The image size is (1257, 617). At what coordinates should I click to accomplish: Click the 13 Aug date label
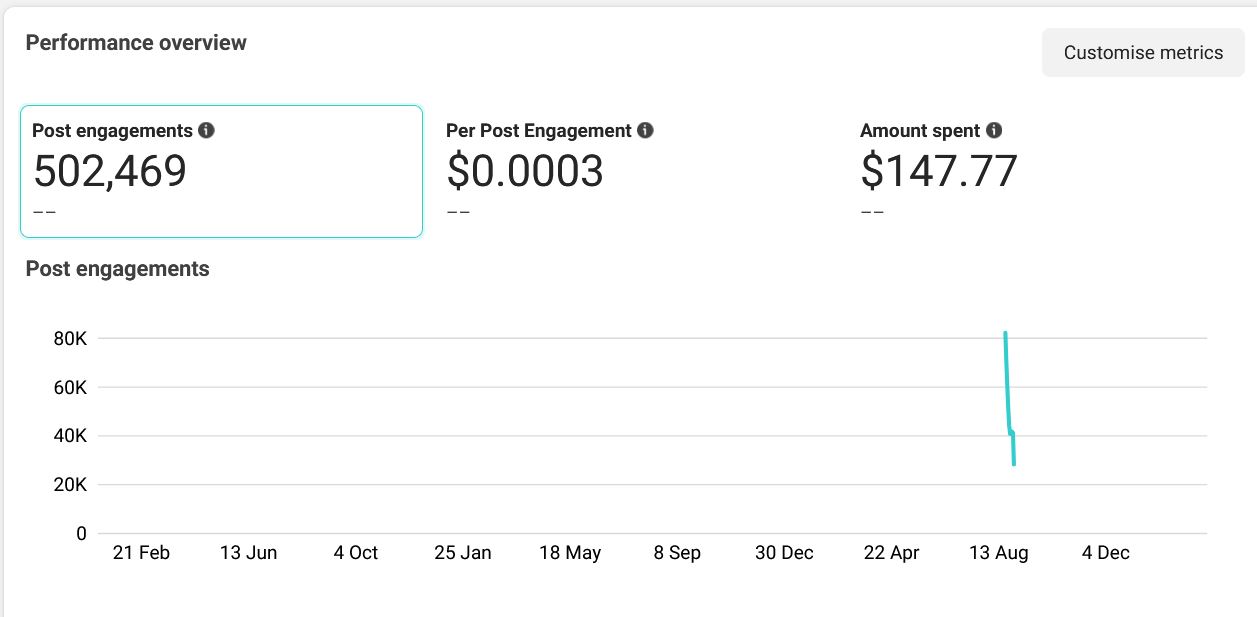click(999, 553)
